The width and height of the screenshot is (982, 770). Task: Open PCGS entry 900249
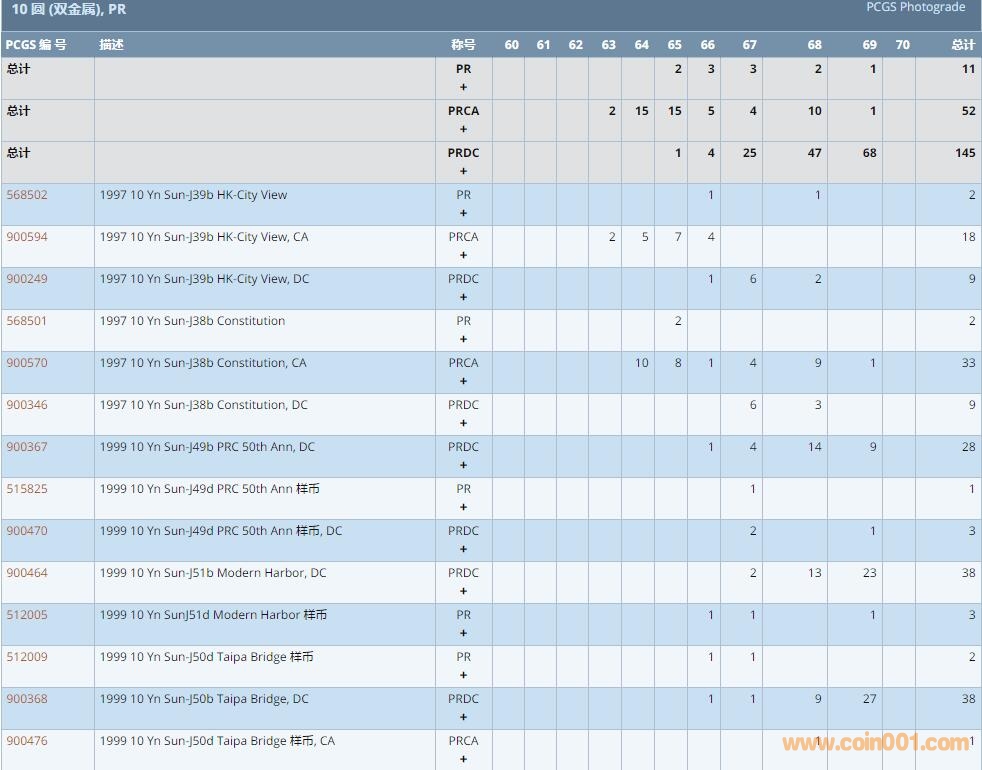tap(27, 279)
